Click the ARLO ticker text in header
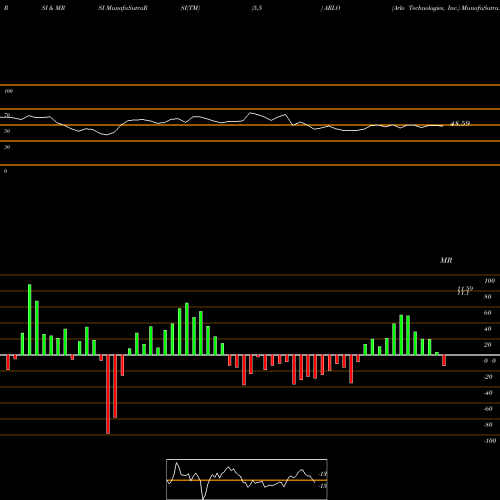This screenshot has width=500, height=500. pos(331,8)
